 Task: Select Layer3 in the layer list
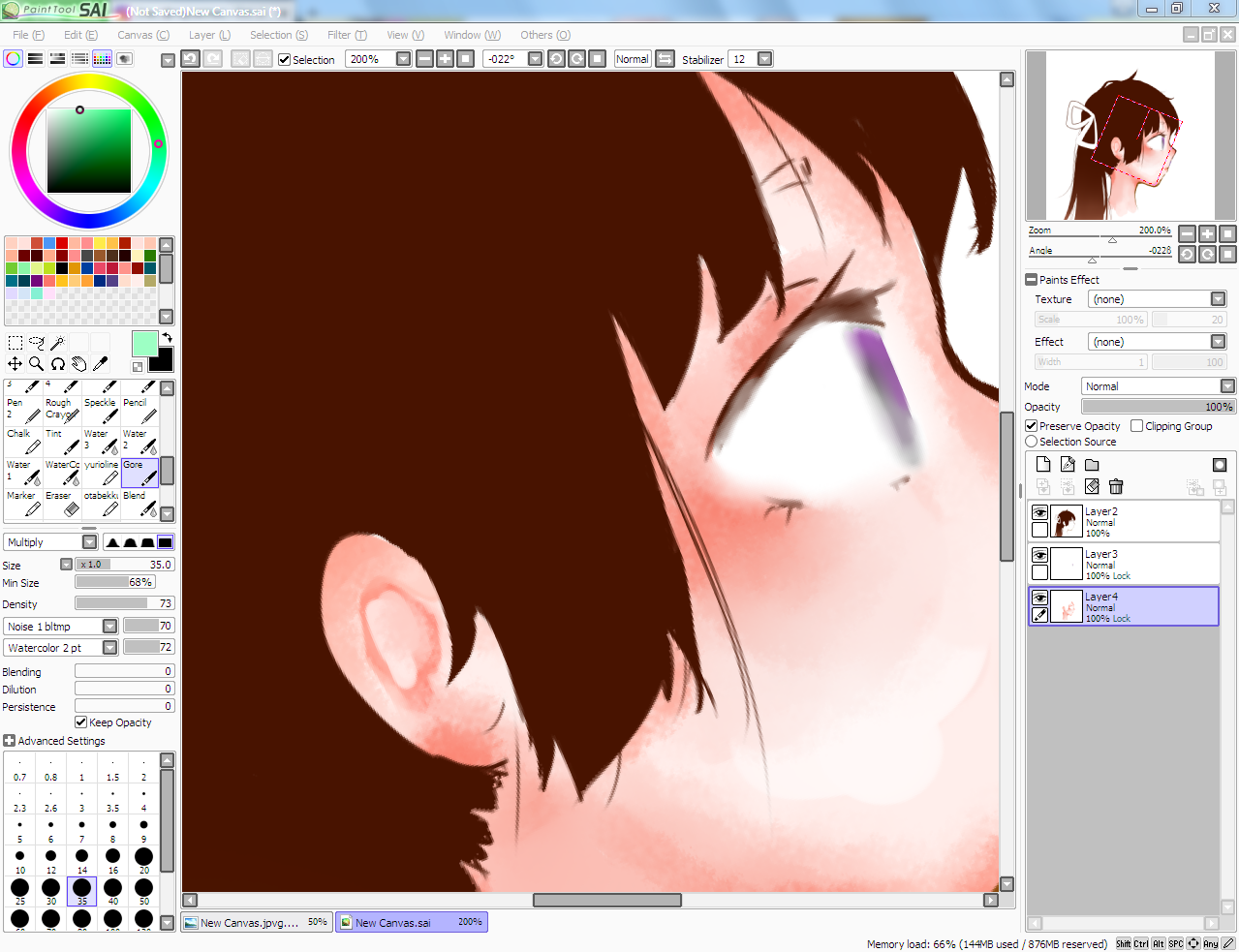1133,564
